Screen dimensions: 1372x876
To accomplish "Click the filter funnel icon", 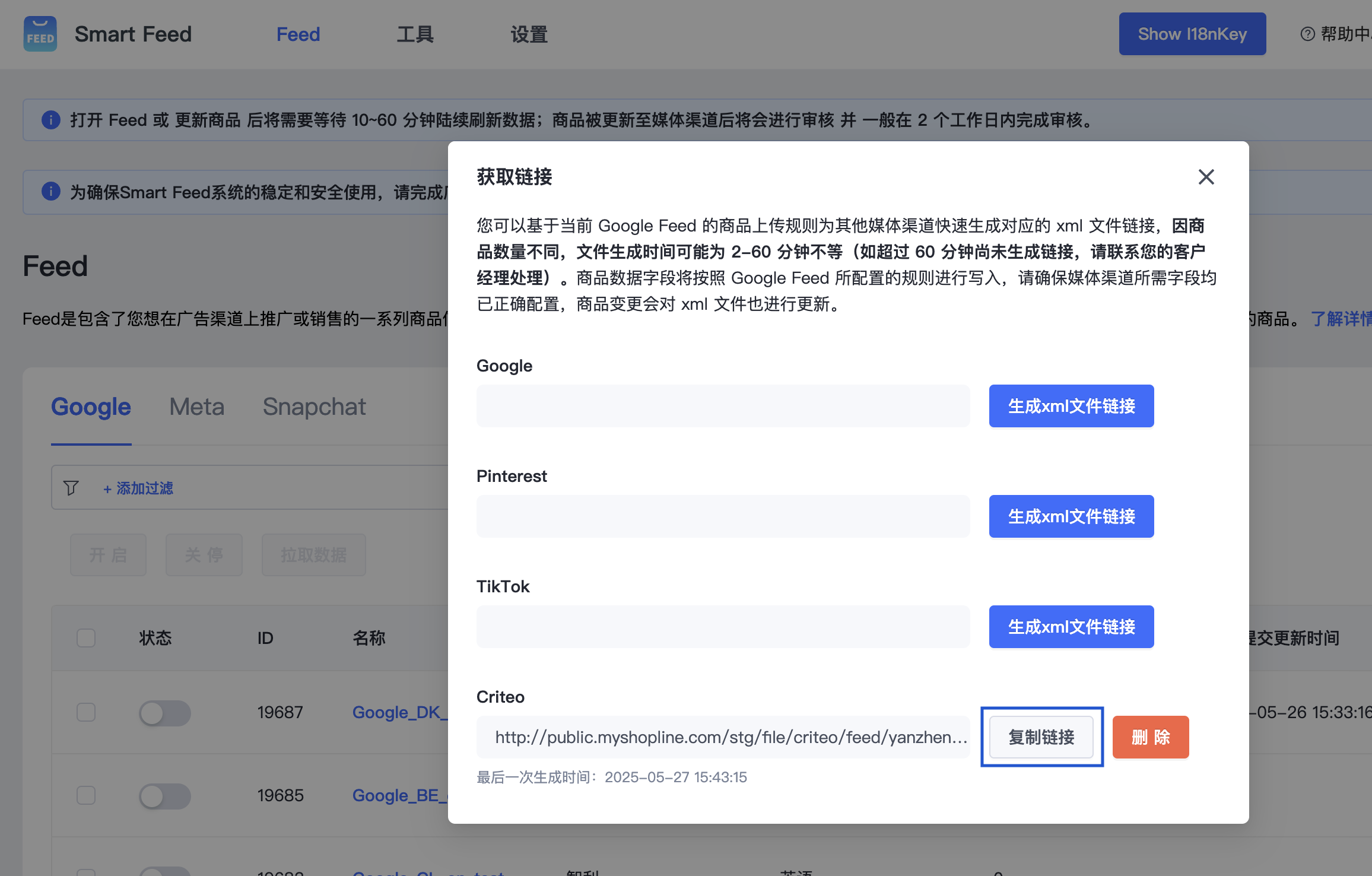I will tap(71, 488).
